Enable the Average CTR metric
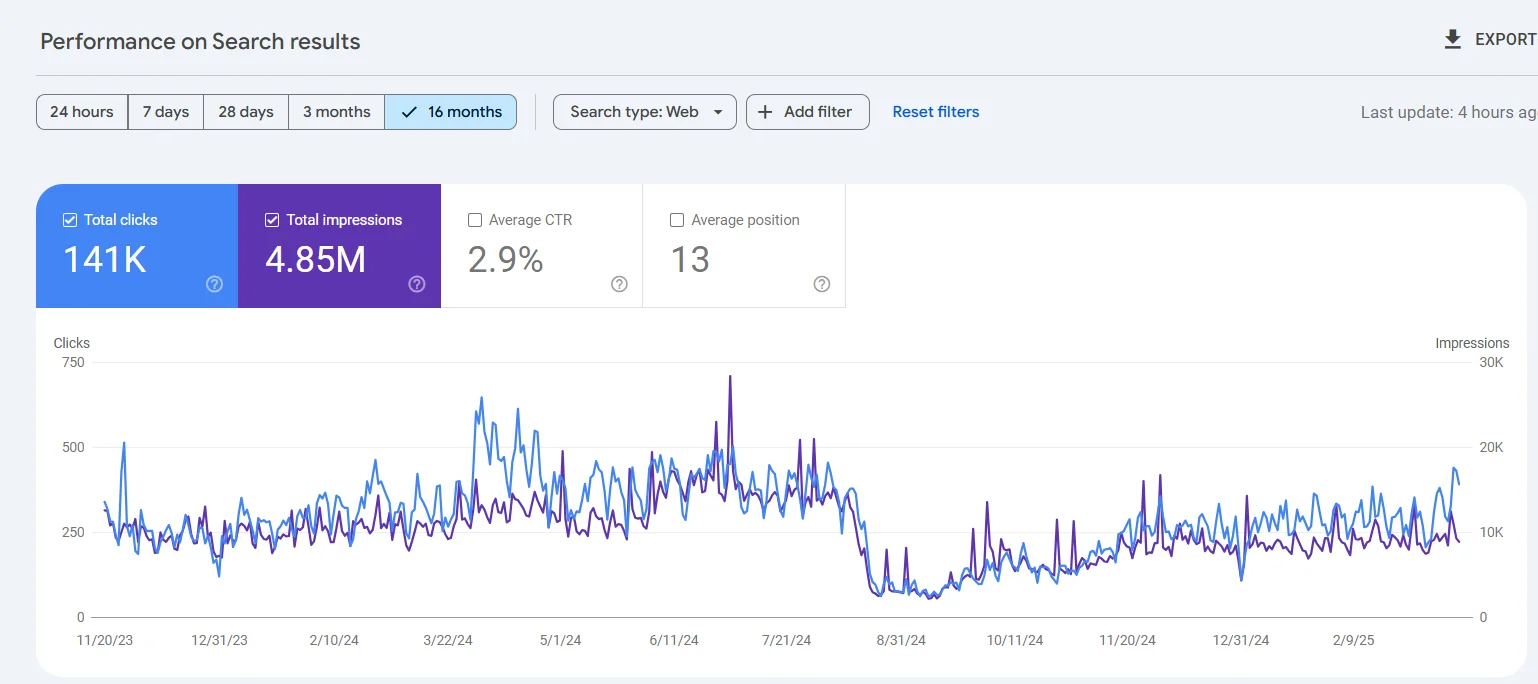Screen dimensions: 1538x684 475,219
